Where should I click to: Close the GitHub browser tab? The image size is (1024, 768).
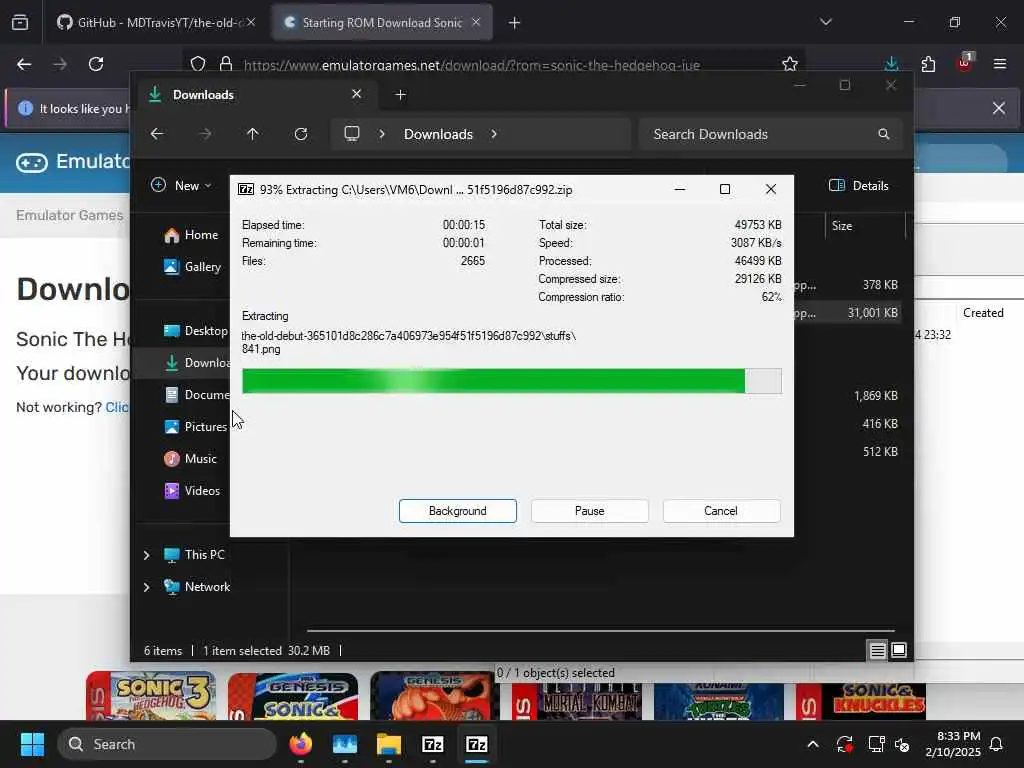pos(251,22)
